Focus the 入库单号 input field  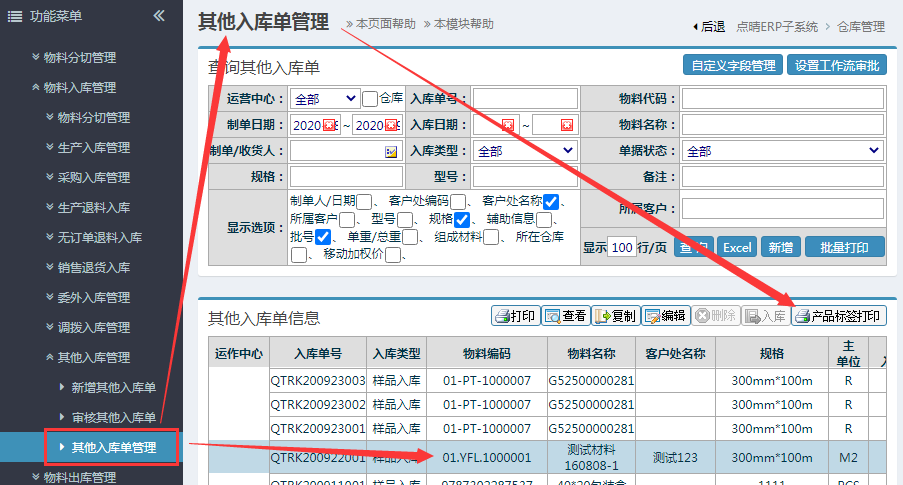tap(525, 98)
